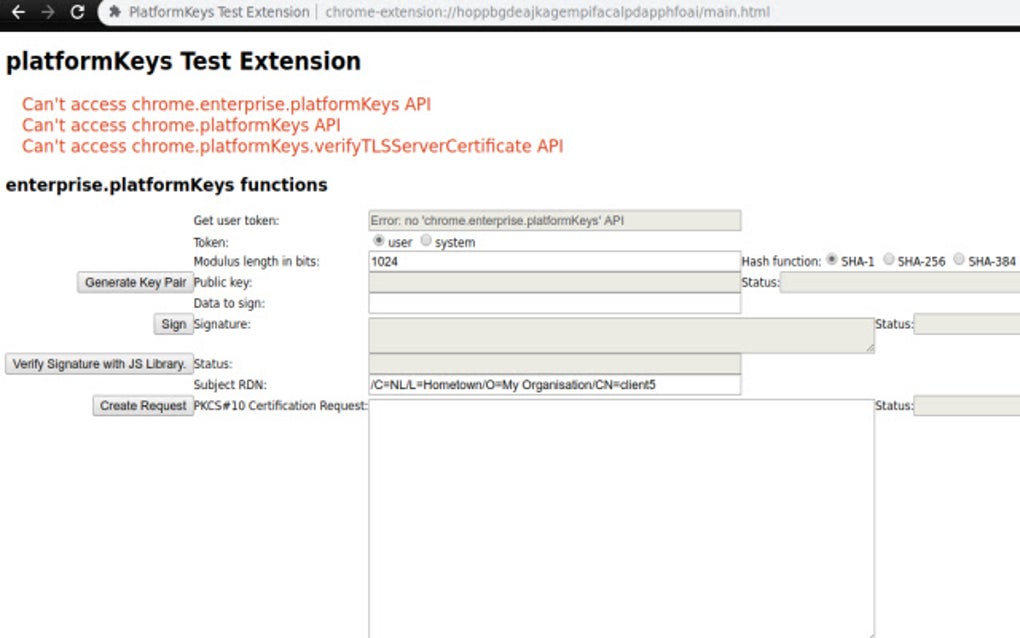Click the Create Request button
The image size is (1020, 638).
142,405
